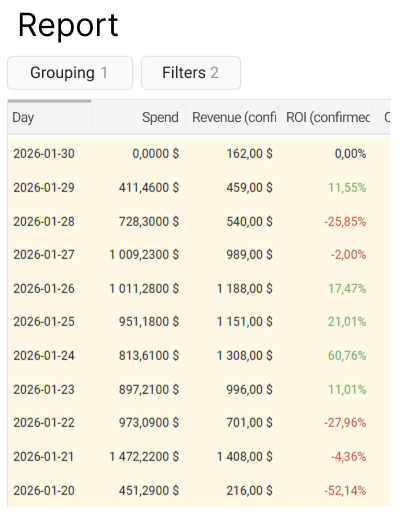Image resolution: width=400 pixels, height=516 pixels.
Task: Click the 60,76% ROI value
Action: coord(347,356)
